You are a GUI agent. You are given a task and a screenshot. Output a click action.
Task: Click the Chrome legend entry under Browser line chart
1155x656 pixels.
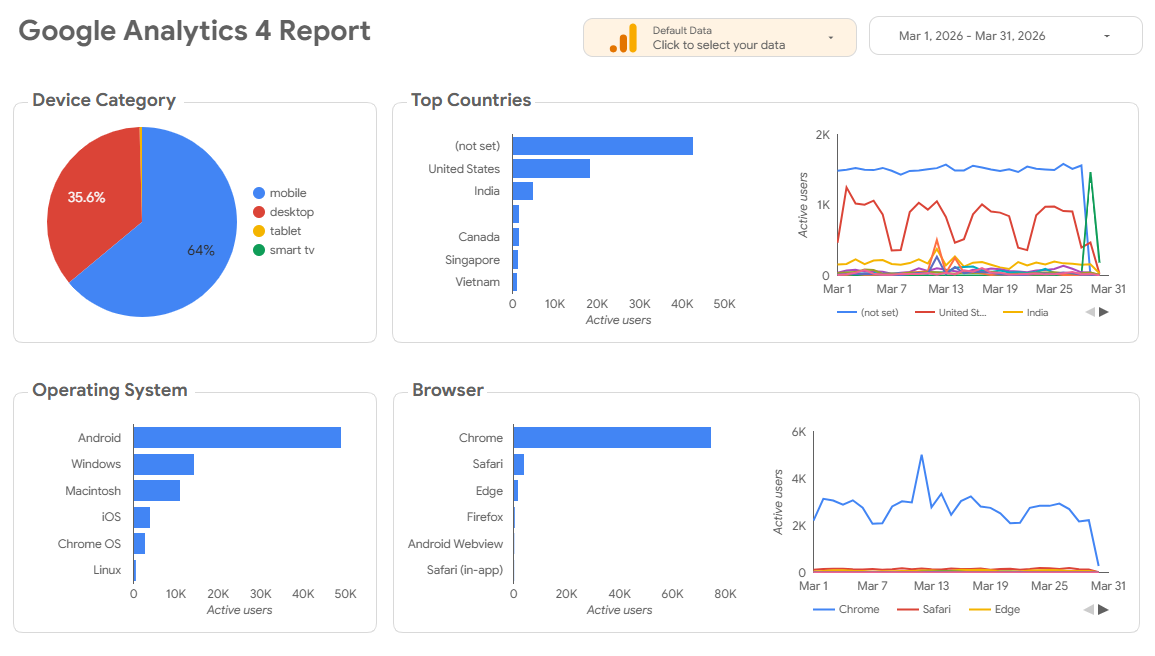pos(846,610)
